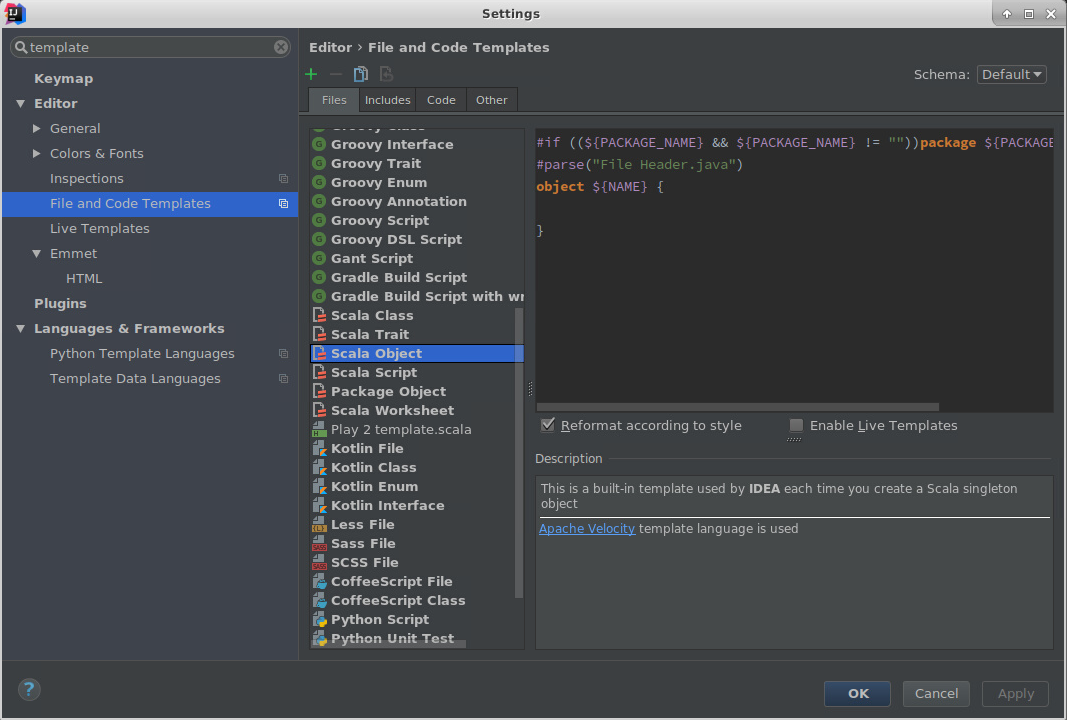Image resolution: width=1067 pixels, height=720 pixels.
Task: Focus the settings search field
Action: click(x=150, y=47)
